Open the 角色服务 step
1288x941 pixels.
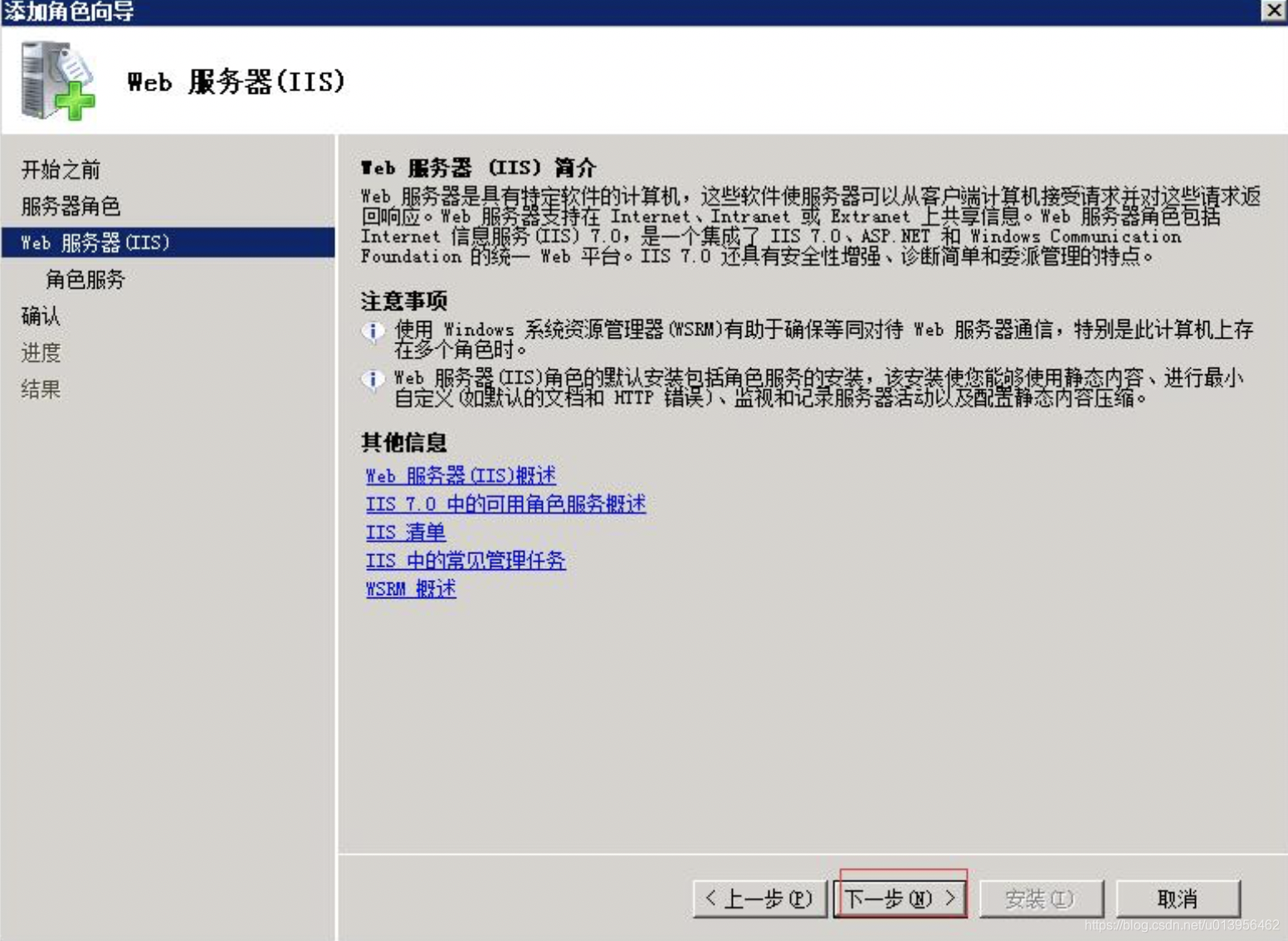tap(85, 280)
